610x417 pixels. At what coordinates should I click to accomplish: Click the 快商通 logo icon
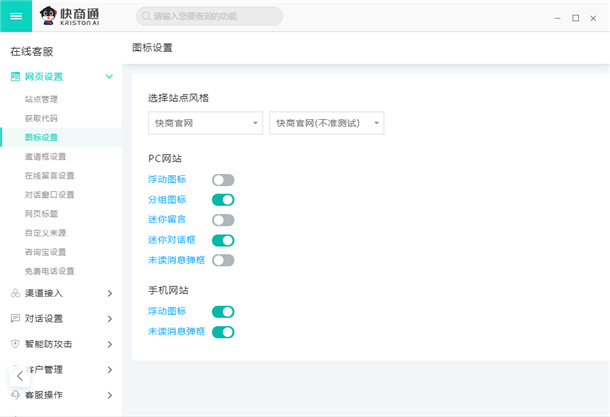50,16
